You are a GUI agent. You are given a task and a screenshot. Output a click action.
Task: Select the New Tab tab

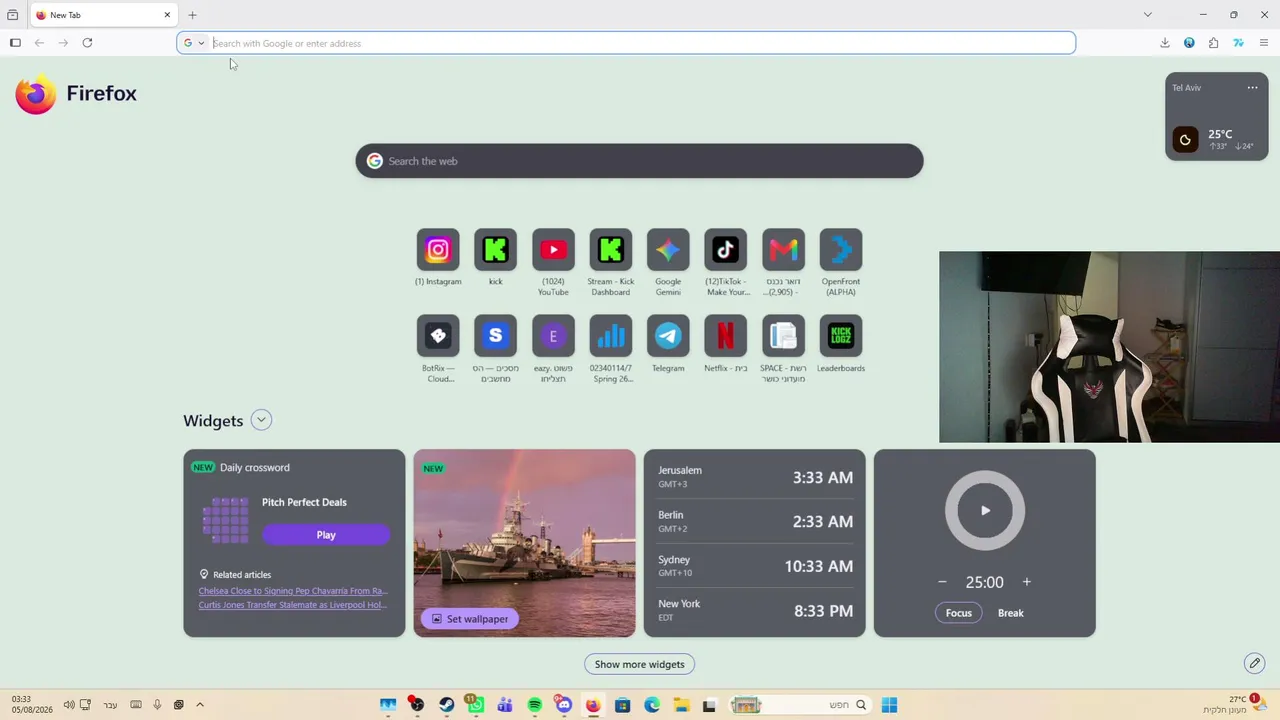tap(103, 15)
